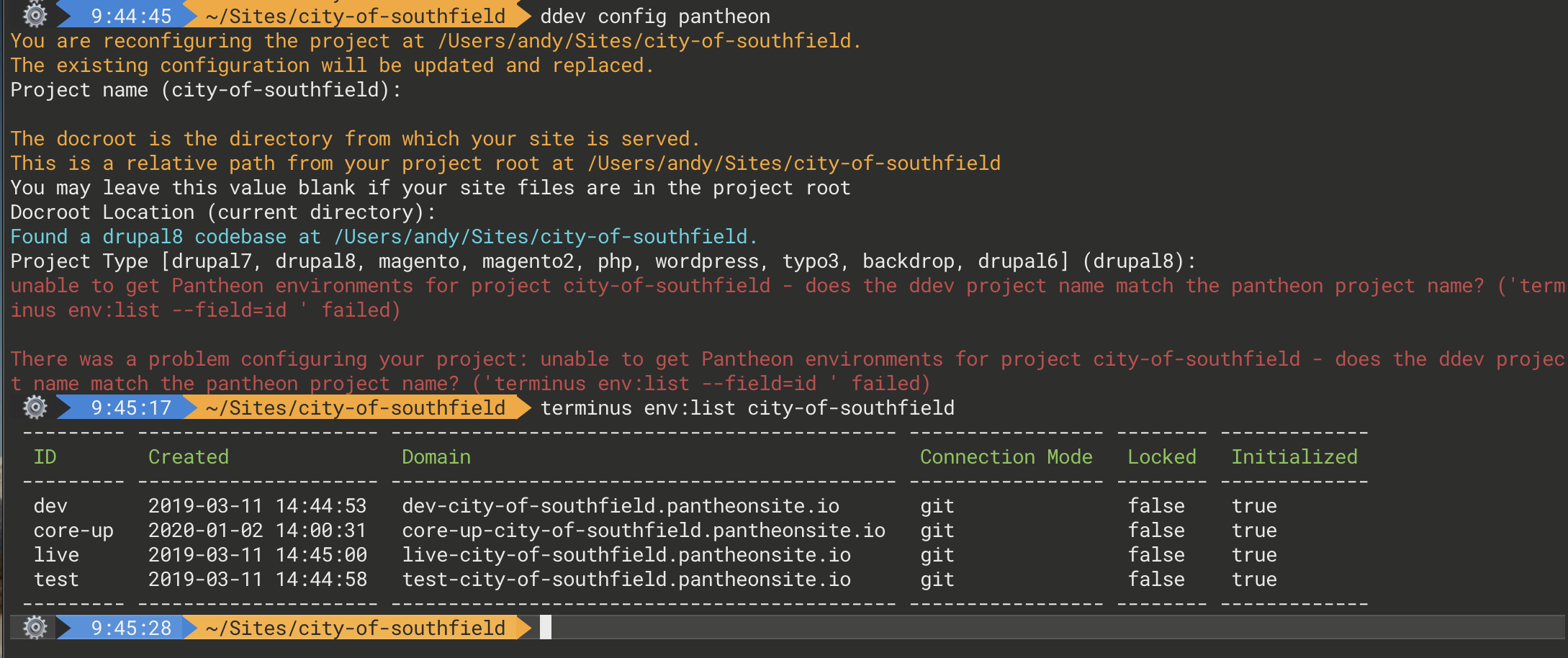
Task: Click the 'The docroot is the directory' line
Action: point(355,139)
